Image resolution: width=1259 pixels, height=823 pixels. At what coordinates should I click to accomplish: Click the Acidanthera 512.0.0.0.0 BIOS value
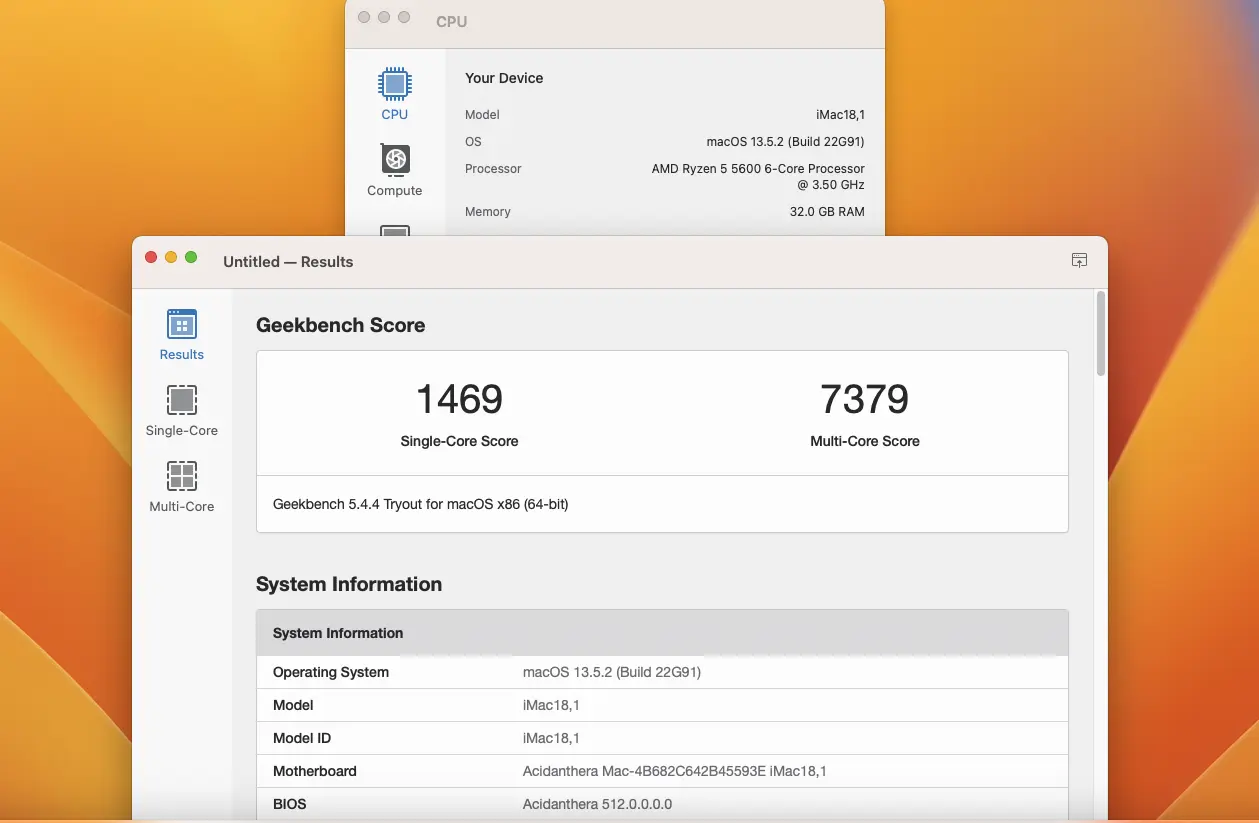click(598, 804)
